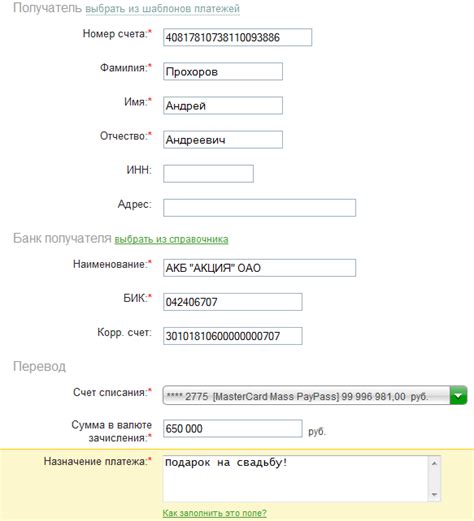Viewport: 474px width, 521px height.
Task: Click the БИК field with 042406707
Action: [233, 302]
